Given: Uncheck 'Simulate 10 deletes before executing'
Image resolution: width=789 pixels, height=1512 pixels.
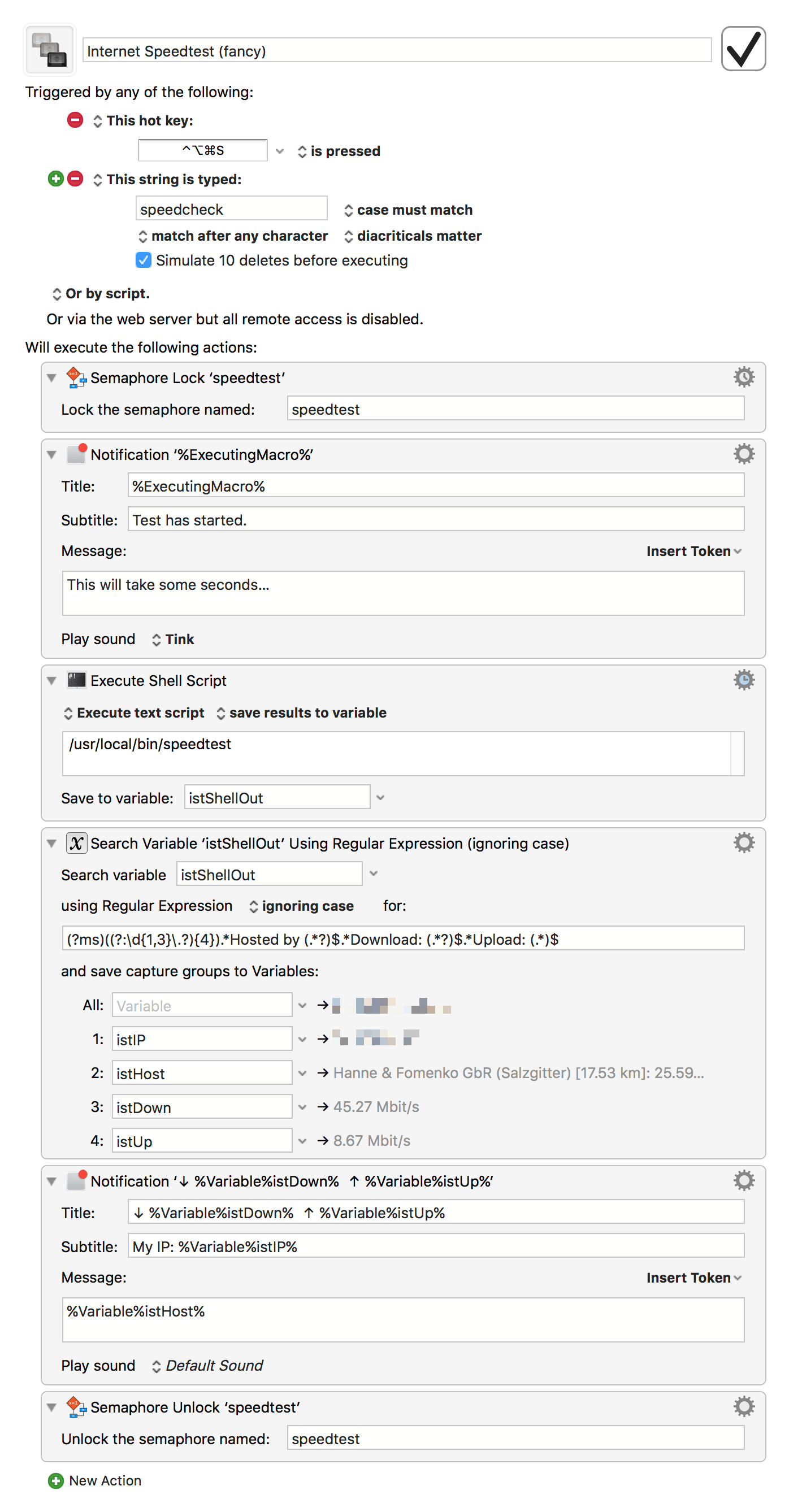Looking at the screenshot, I should 143,260.
